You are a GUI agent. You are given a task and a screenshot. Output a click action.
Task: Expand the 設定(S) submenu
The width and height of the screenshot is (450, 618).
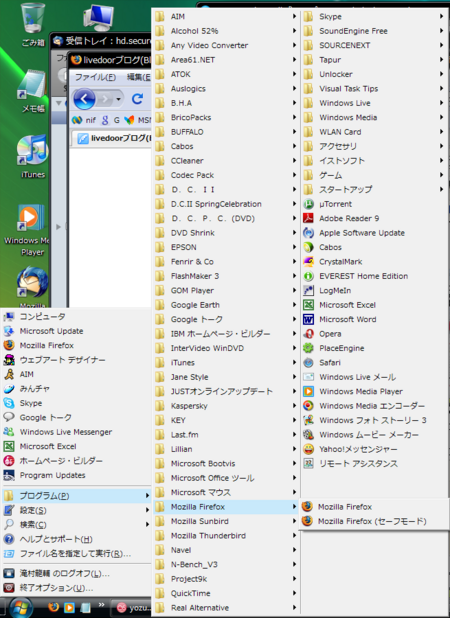(x=76, y=510)
